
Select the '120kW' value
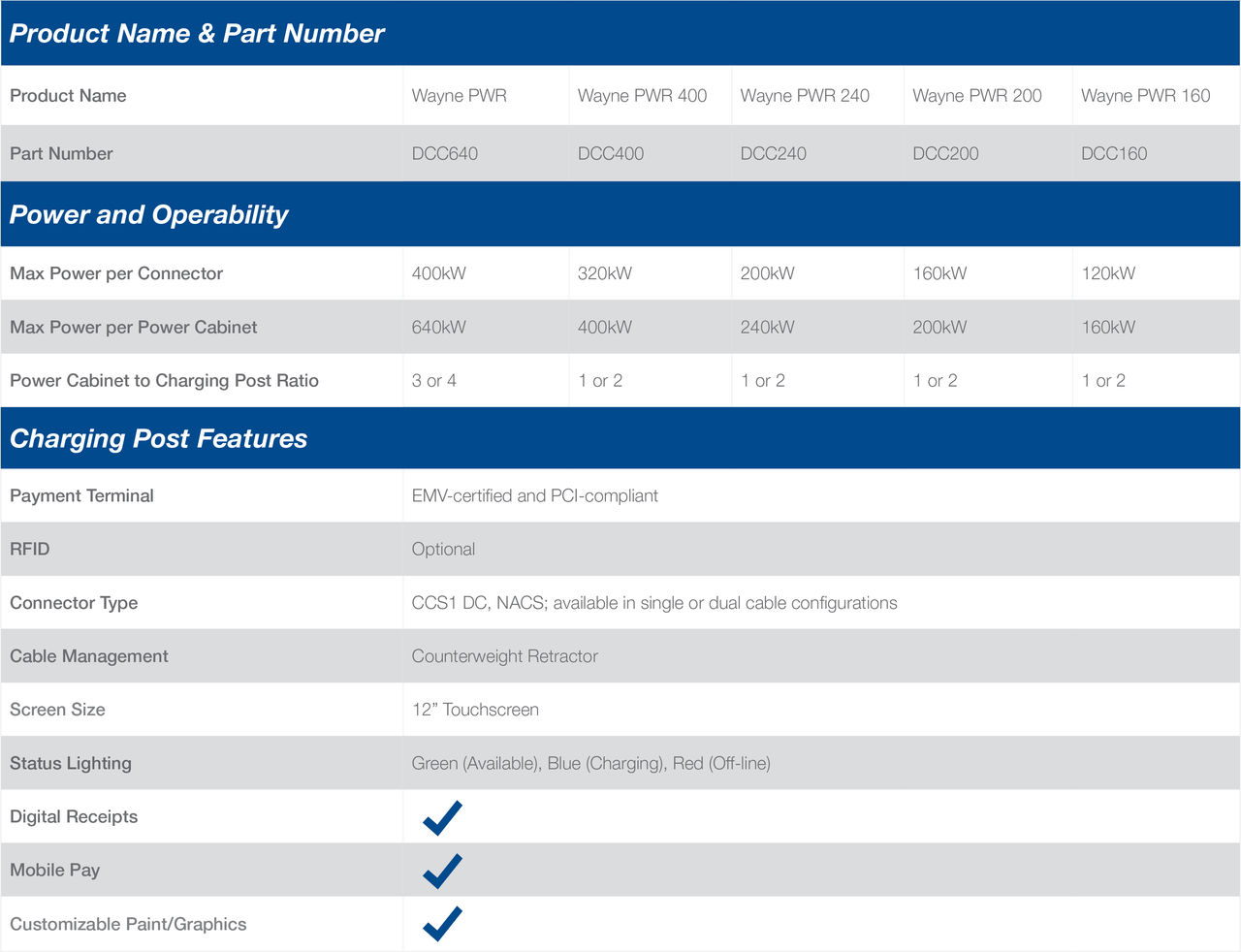[1108, 273]
